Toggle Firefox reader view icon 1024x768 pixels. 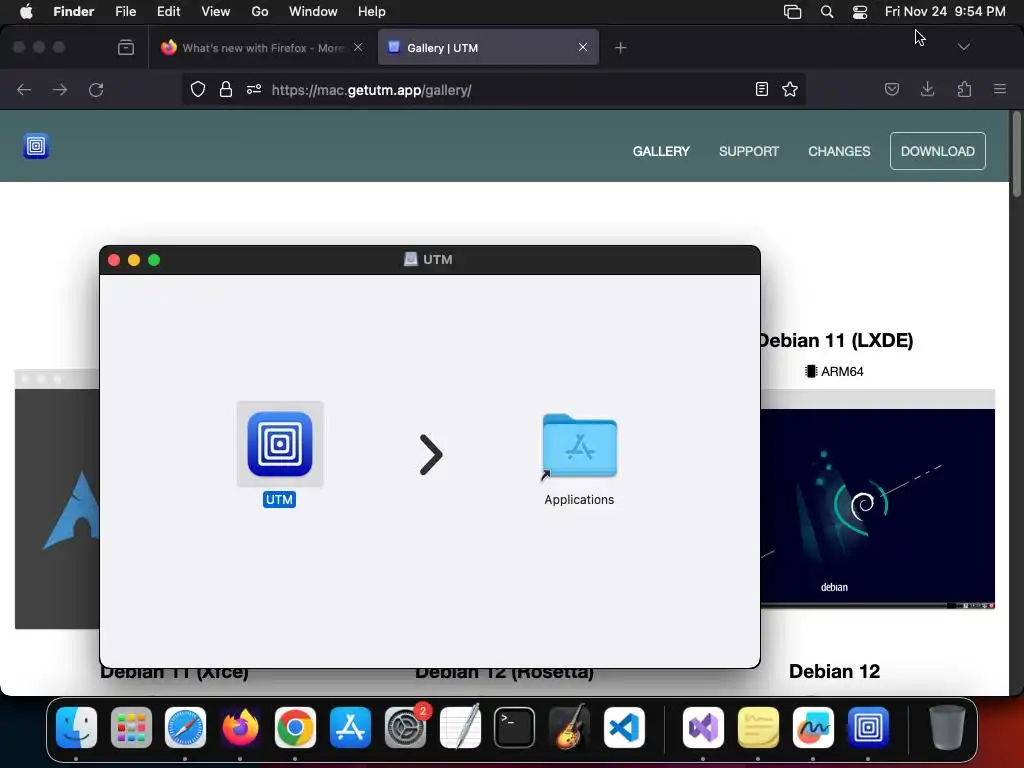(x=761, y=89)
